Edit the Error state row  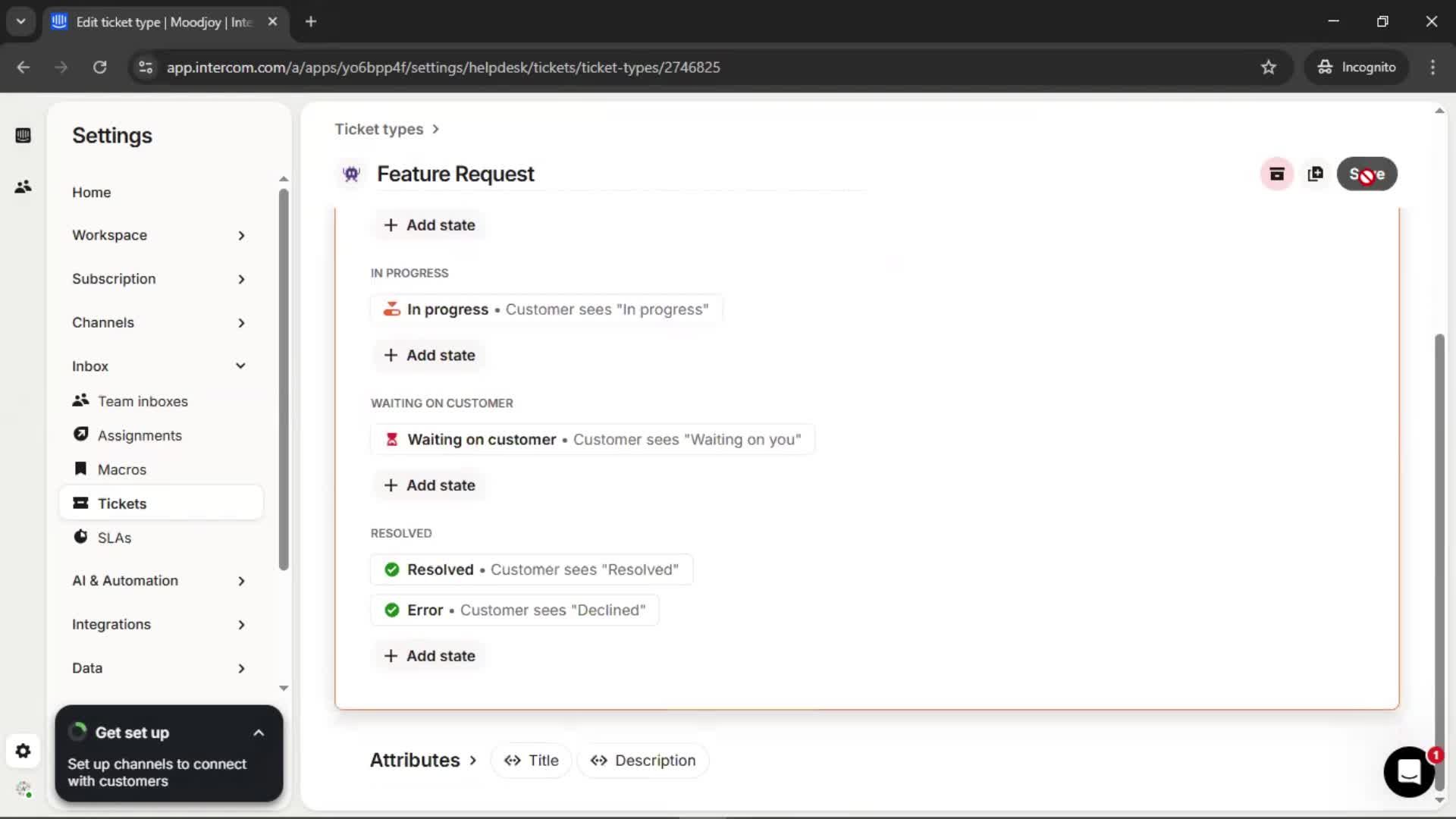pyautogui.click(x=514, y=610)
